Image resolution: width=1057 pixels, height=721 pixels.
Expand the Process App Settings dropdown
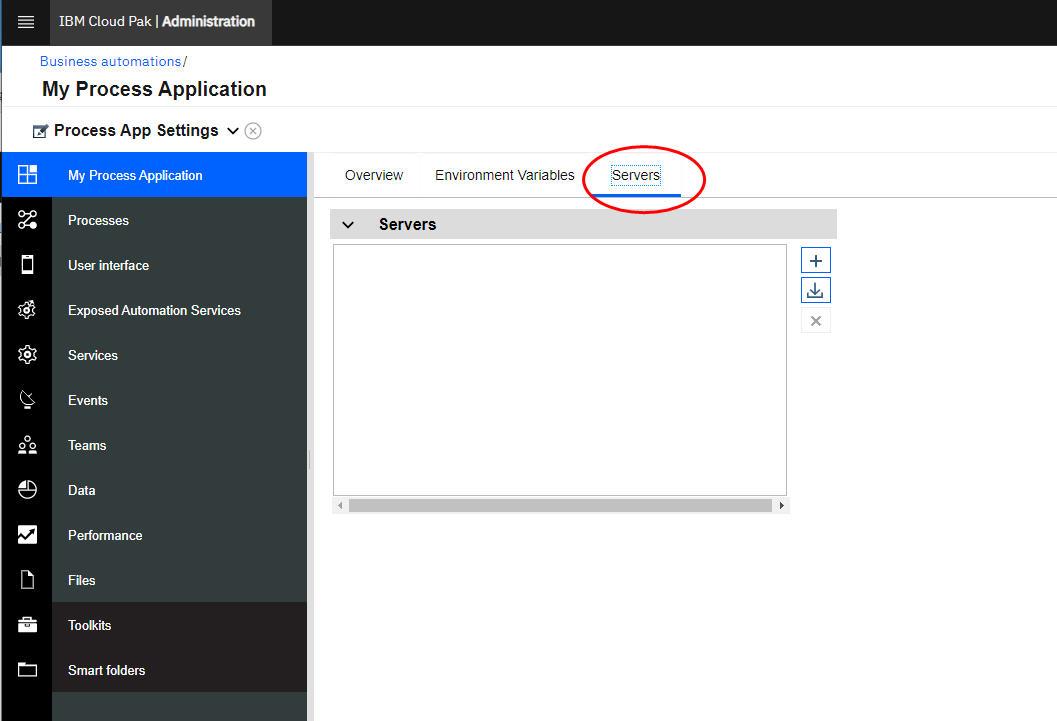234,130
